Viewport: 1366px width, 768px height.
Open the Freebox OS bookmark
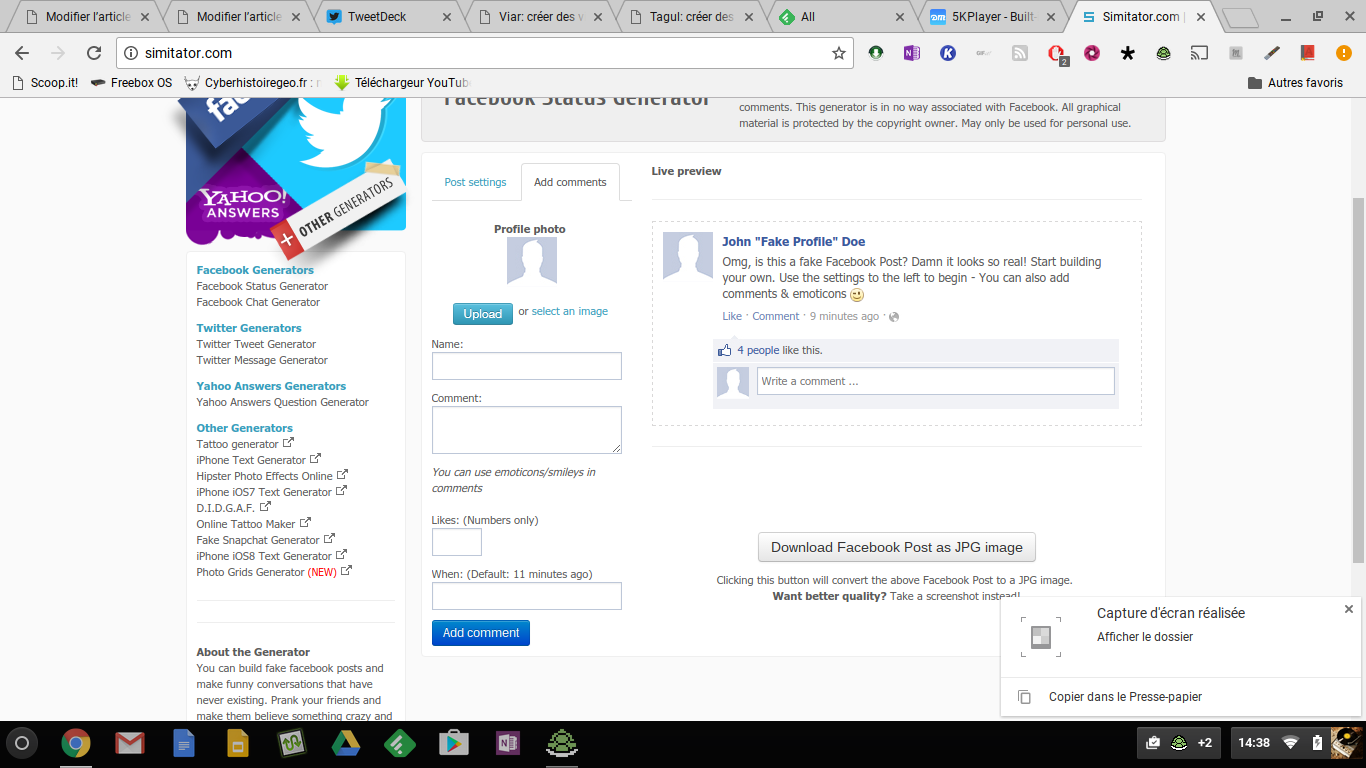coord(131,83)
